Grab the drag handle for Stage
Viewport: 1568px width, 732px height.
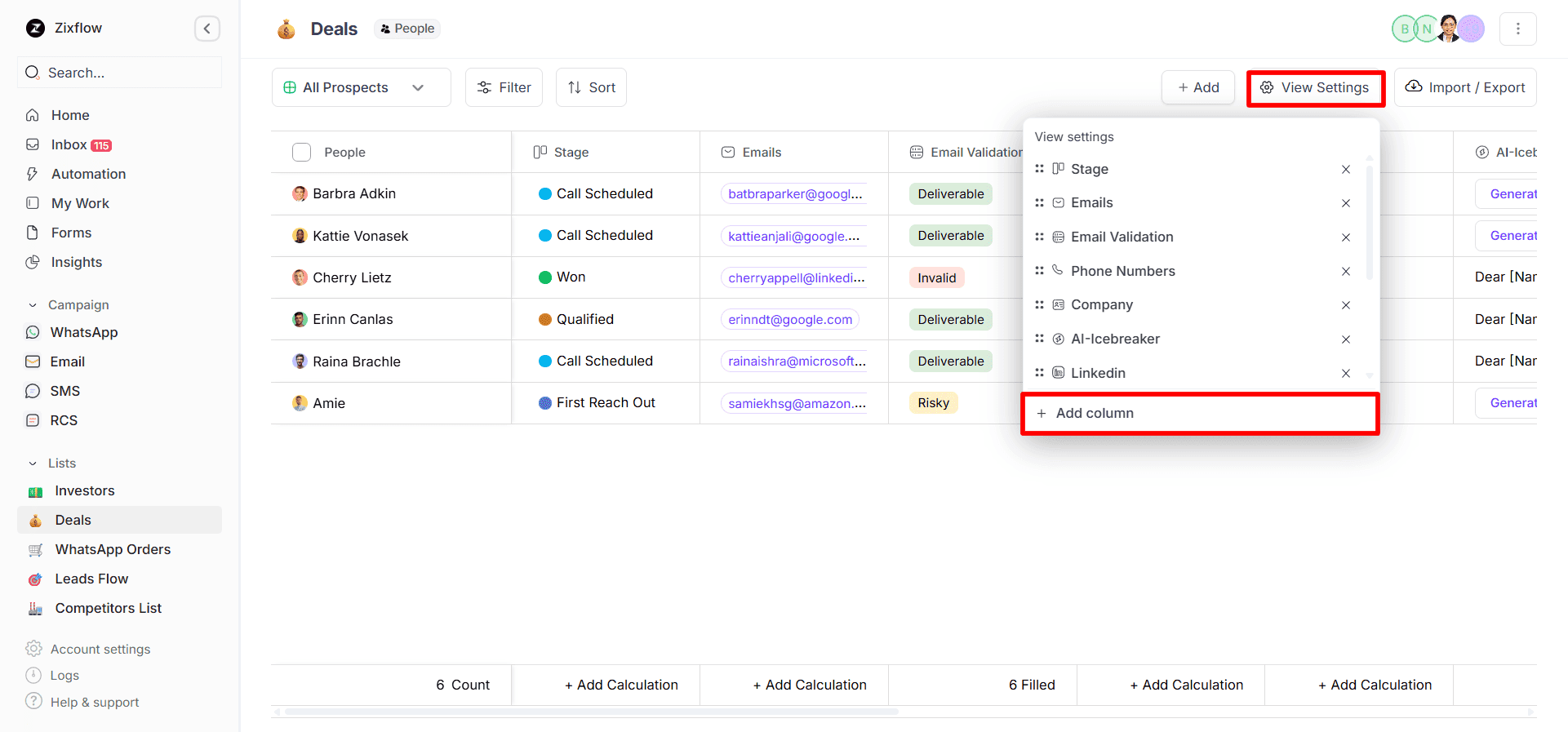click(1039, 169)
